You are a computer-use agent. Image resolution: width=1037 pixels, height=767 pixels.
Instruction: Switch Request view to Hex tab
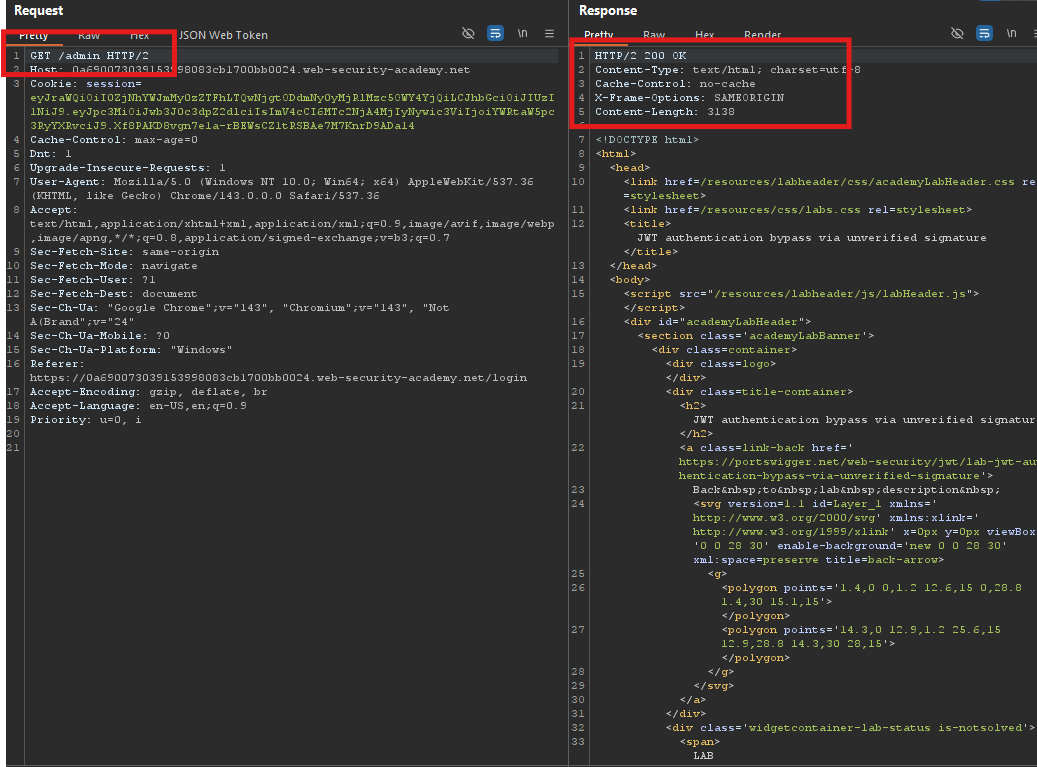140,36
